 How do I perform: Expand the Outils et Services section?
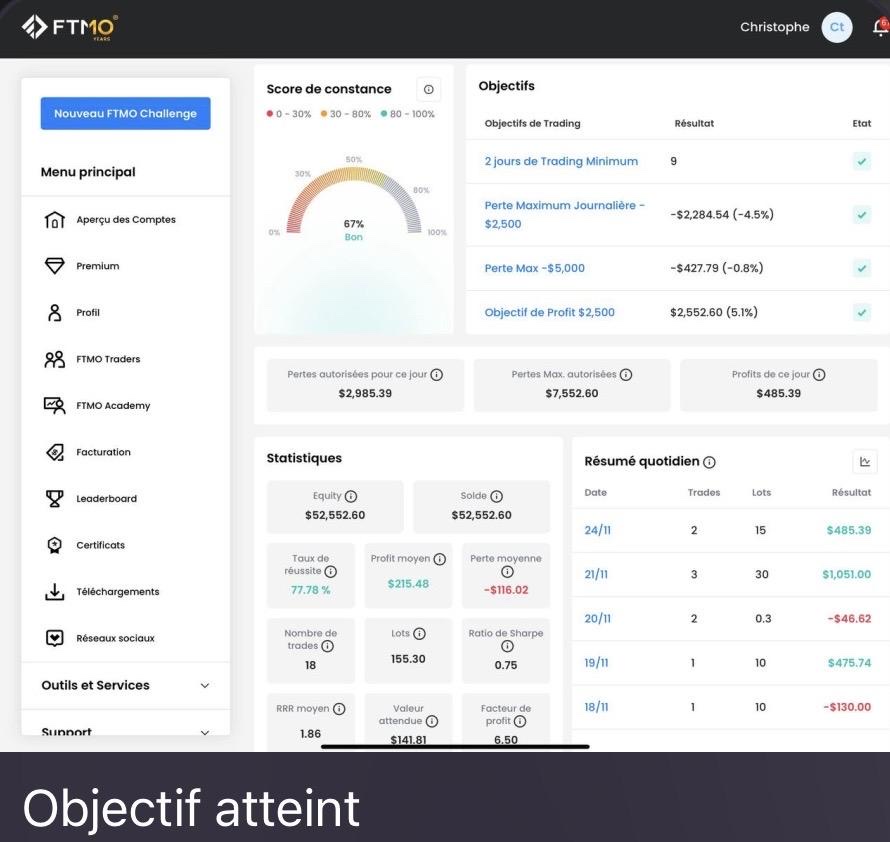(125, 685)
